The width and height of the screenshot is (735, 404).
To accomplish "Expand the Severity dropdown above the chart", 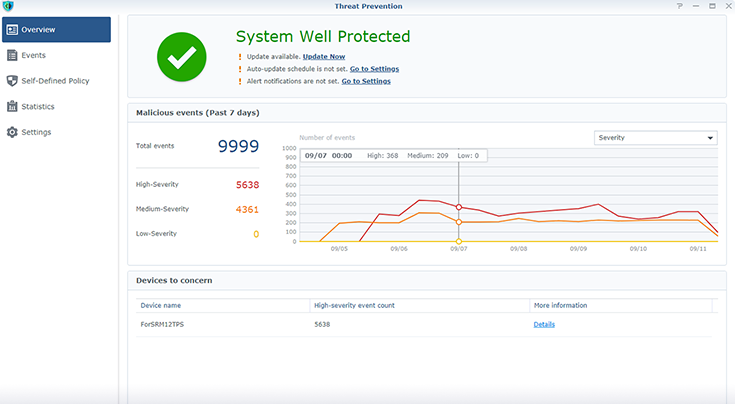I will coord(655,138).
